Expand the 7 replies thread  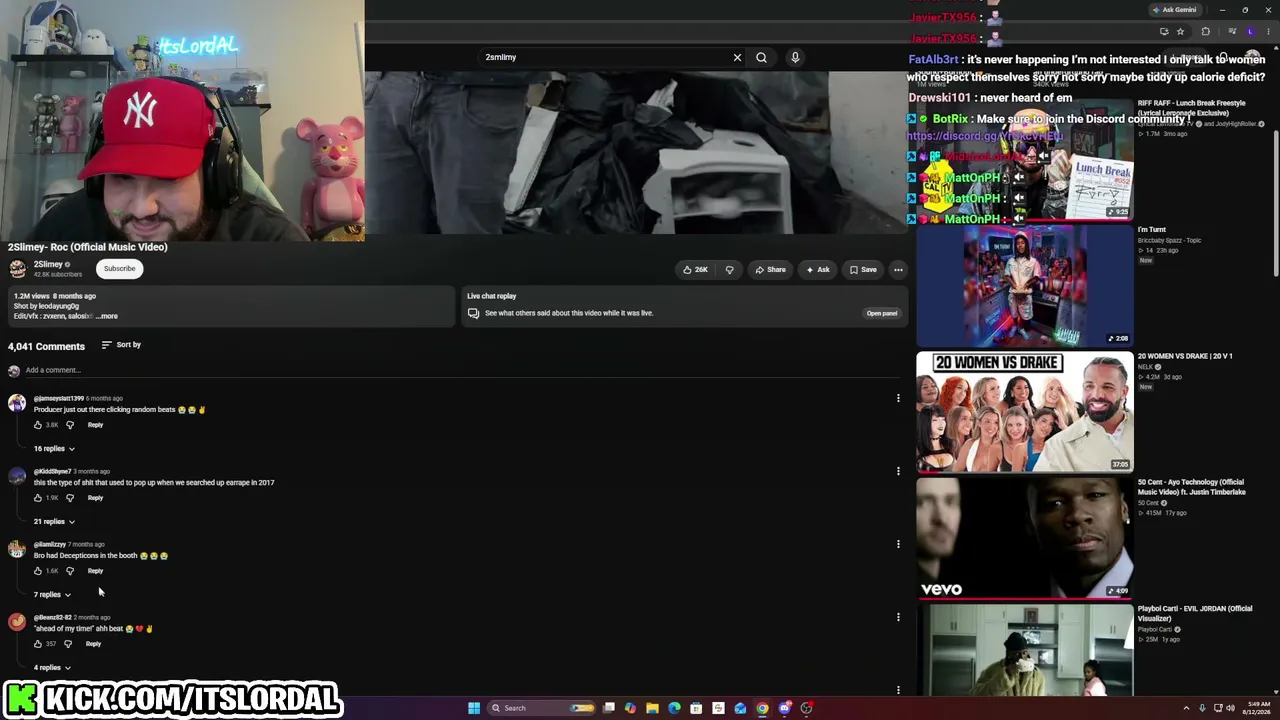(x=52, y=595)
